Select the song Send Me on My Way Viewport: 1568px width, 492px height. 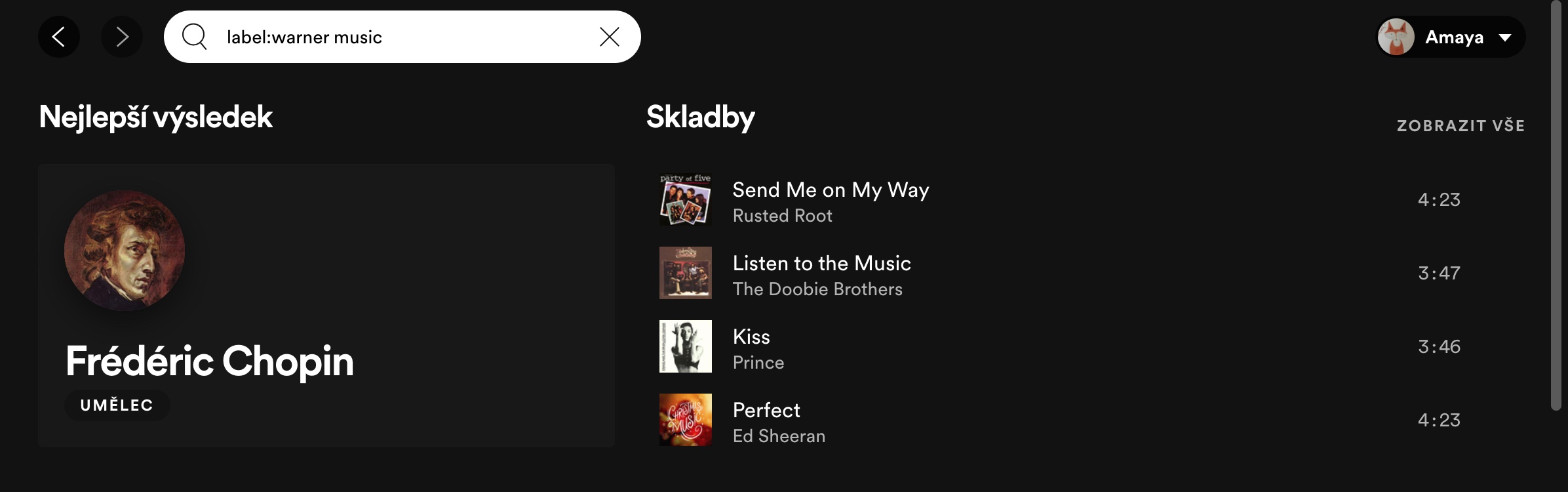pyautogui.click(x=831, y=190)
